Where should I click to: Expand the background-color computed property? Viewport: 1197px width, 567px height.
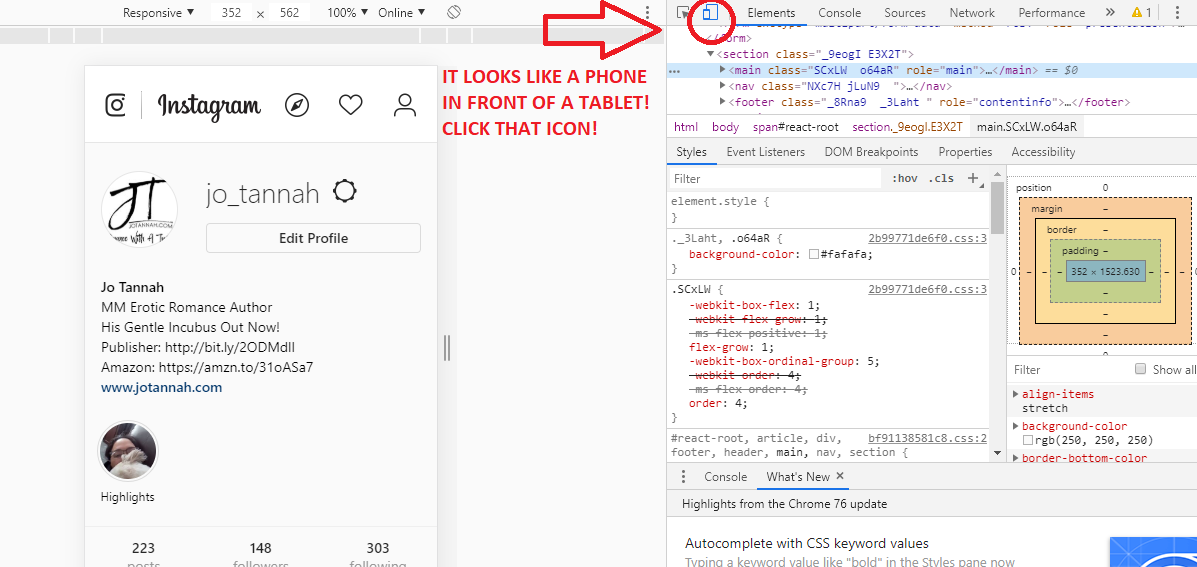coord(1015,426)
